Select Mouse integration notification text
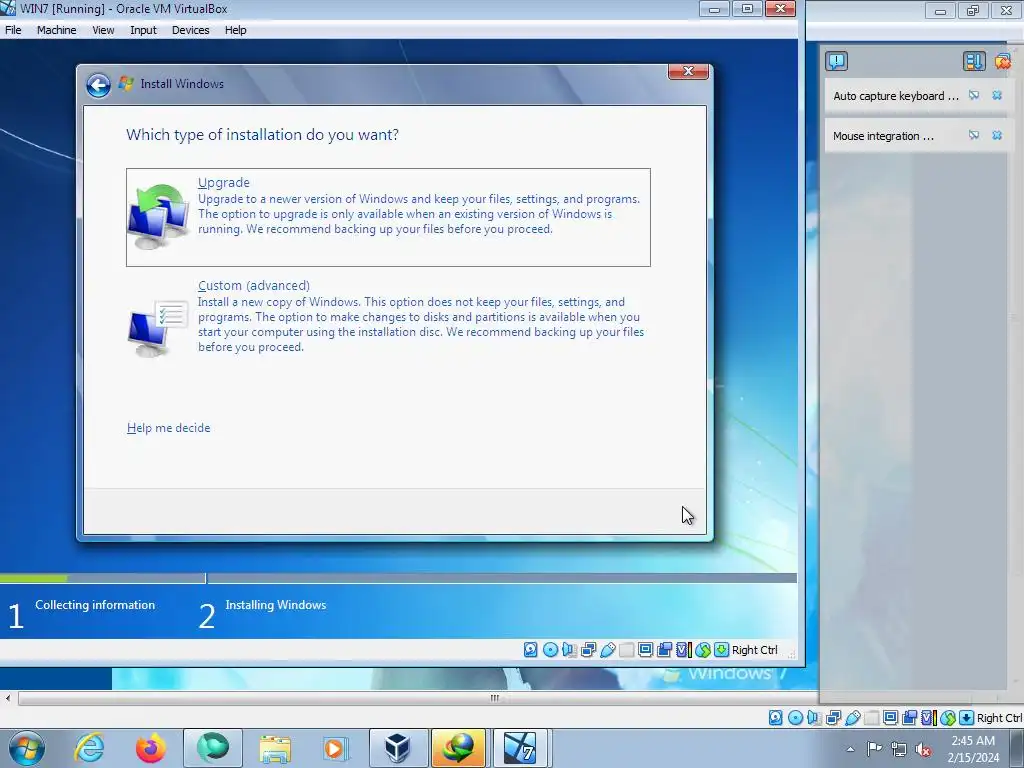Screen dimensions: 1024x768 pyautogui.click(x=883, y=136)
